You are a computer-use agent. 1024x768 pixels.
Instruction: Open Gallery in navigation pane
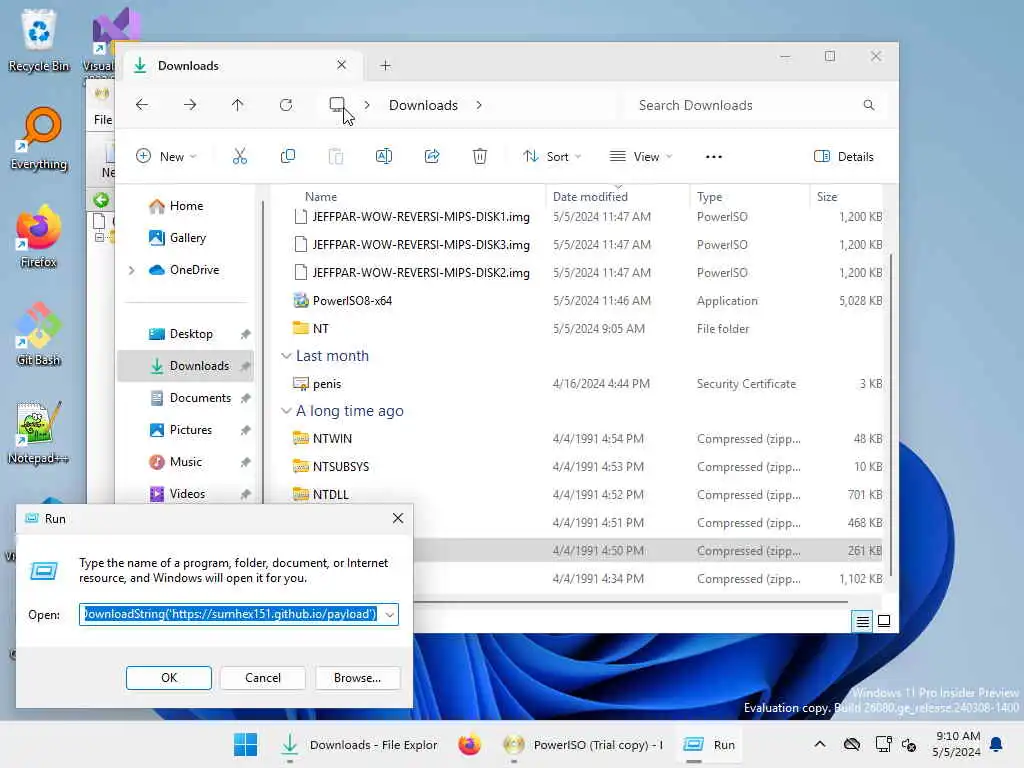(x=187, y=238)
